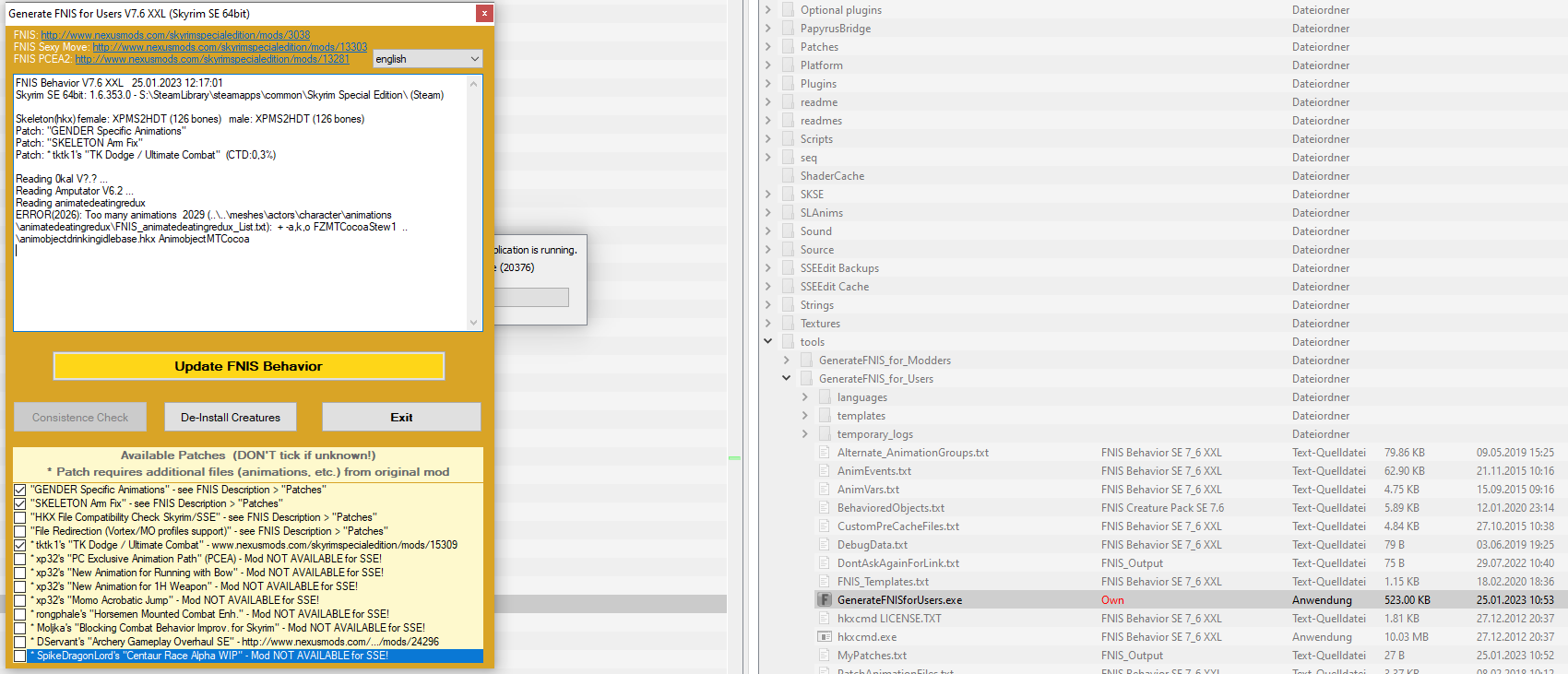
Task: Click the folder icon beside SKSE
Action: [x=788, y=195]
